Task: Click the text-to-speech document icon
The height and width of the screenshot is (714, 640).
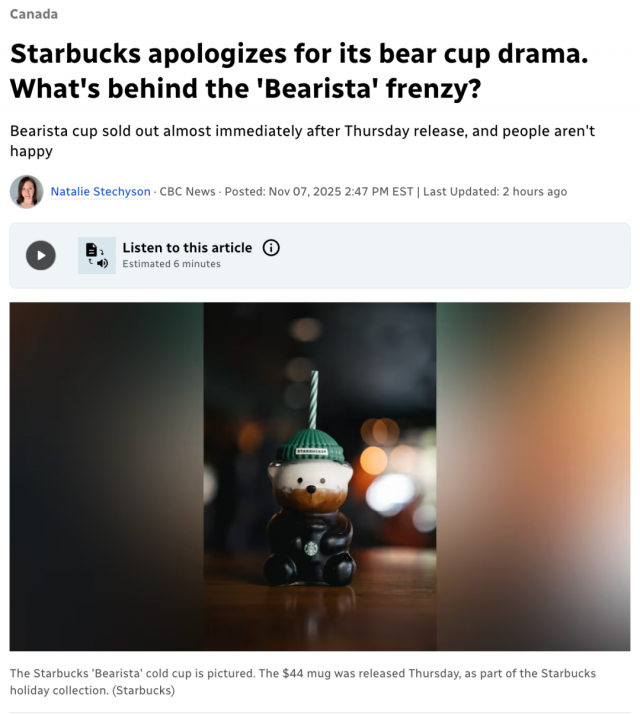Action: pyautogui.click(x=97, y=255)
